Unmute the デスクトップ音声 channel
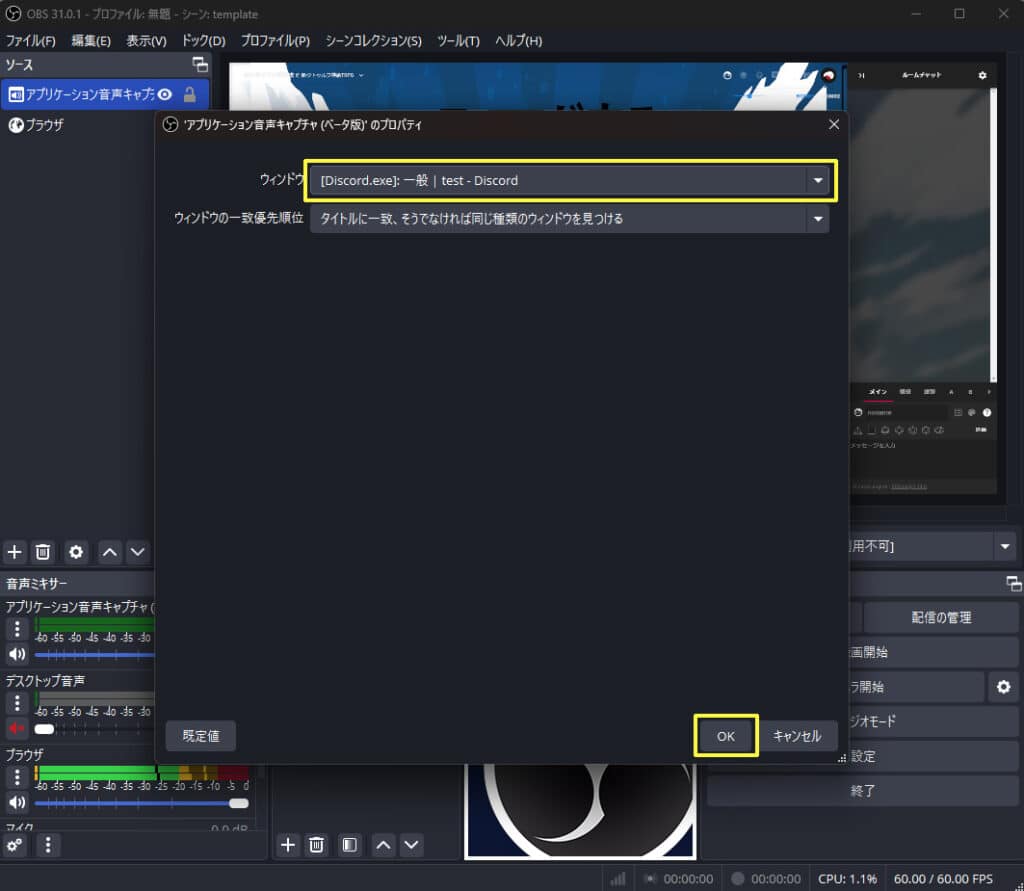The width and height of the screenshot is (1024, 891). point(17,728)
